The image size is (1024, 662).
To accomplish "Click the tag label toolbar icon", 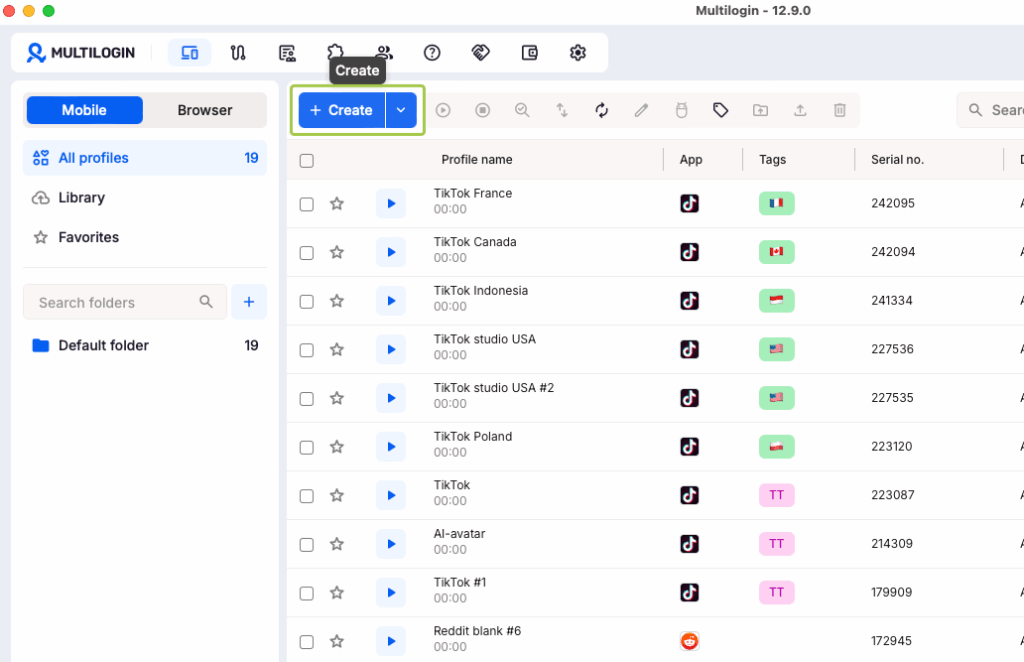I will [x=720, y=110].
